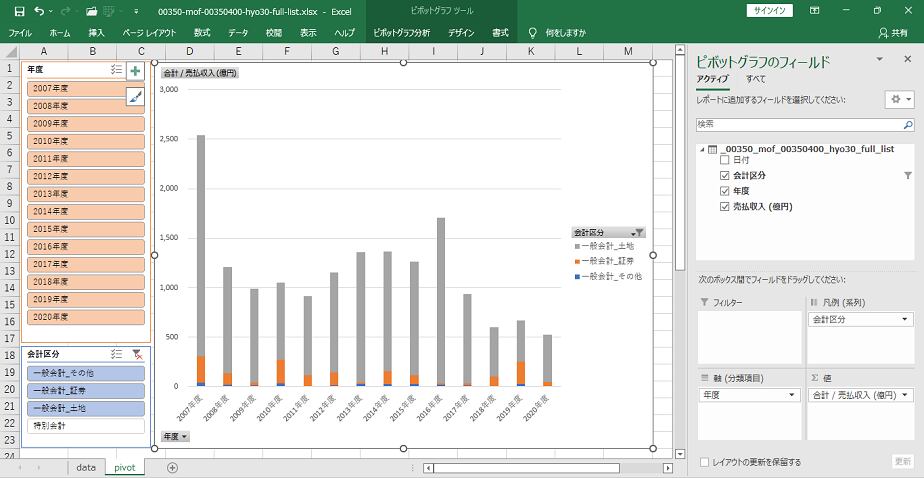Click the サインイン button
Viewport: 924px width, 478px height.
point(769,11)
